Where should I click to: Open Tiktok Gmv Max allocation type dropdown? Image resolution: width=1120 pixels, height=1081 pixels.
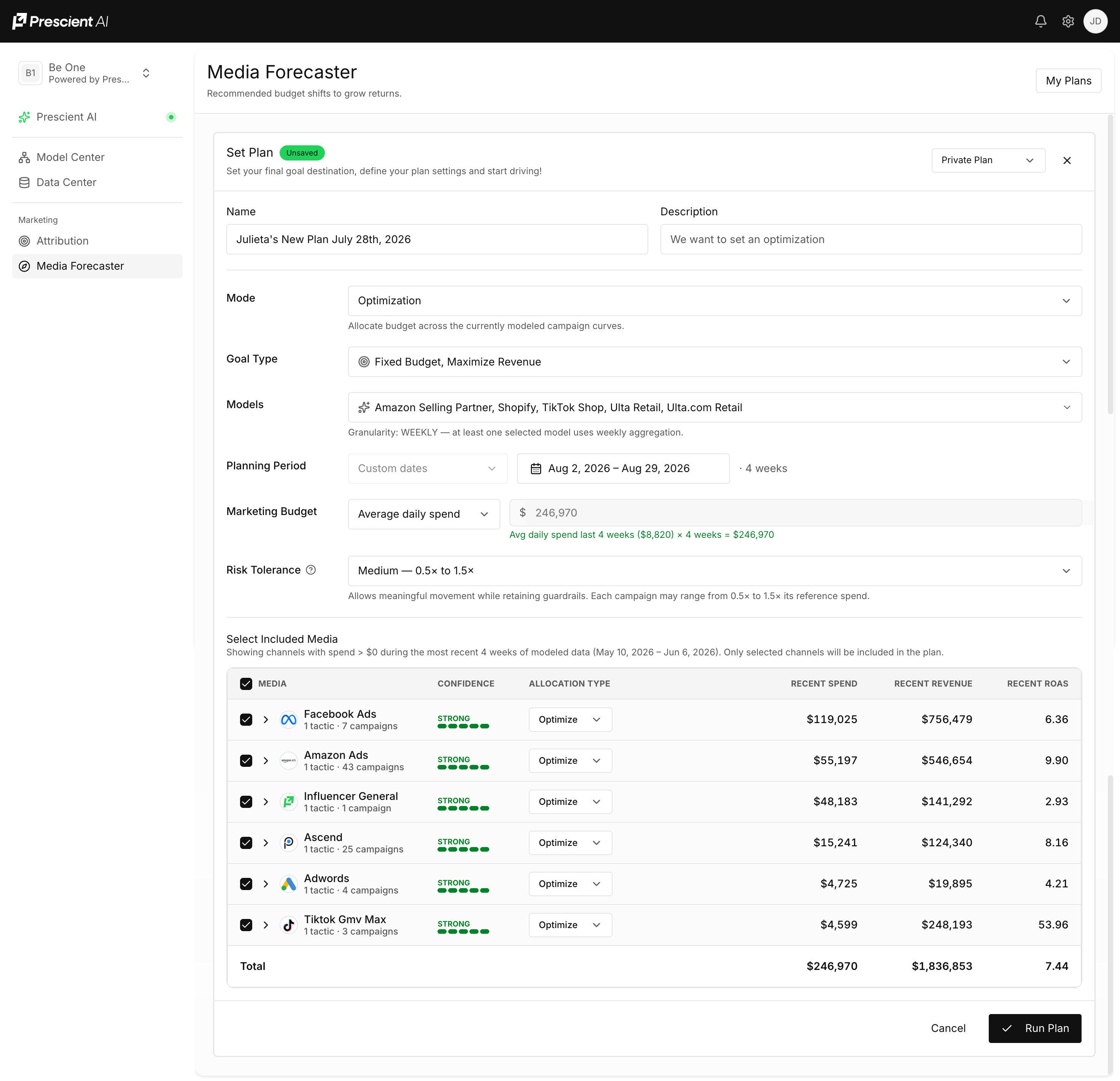click(x=570, y=925)
